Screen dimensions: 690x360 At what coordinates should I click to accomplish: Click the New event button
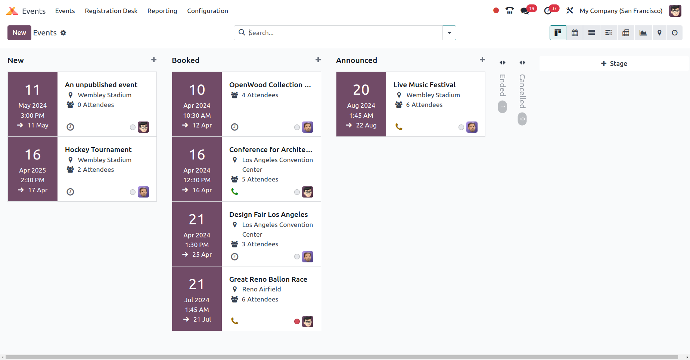click(x=19, y=33)
